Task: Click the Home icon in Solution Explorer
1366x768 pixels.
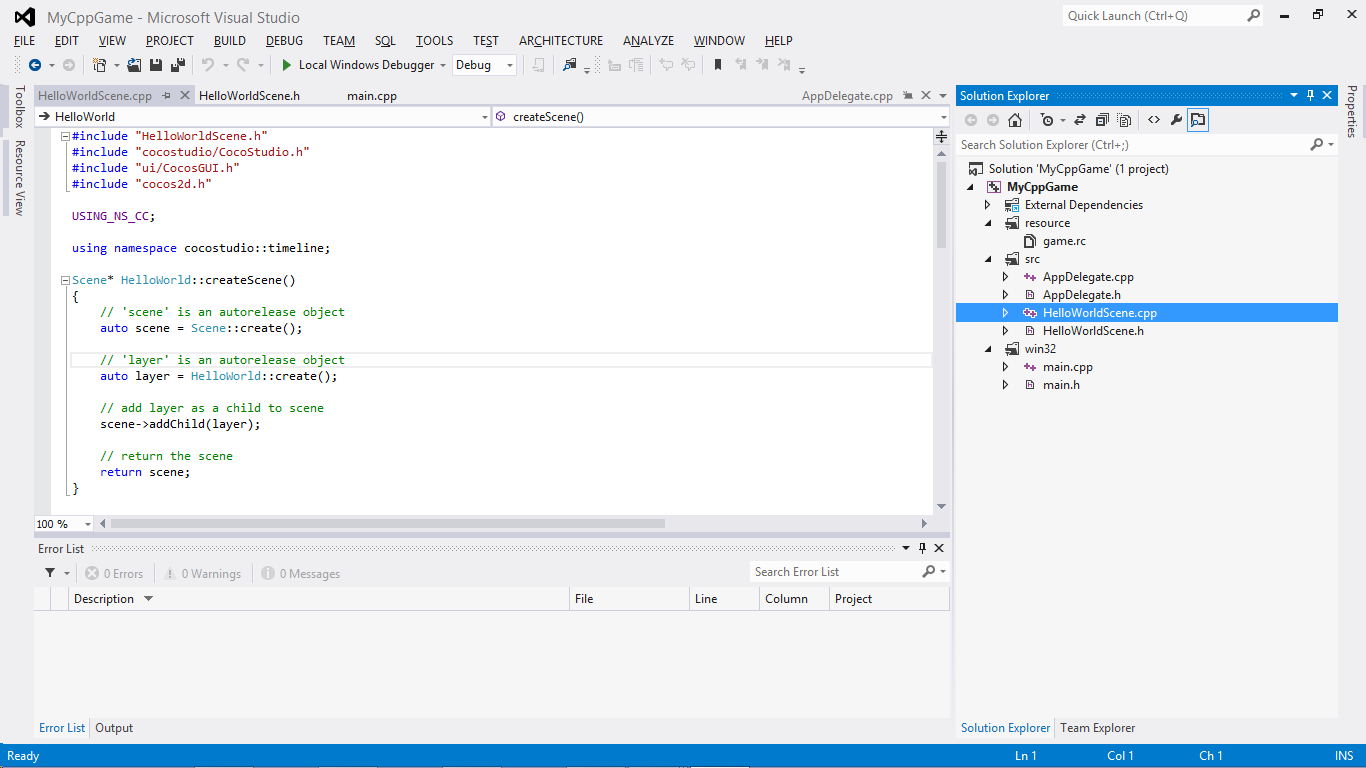Action: click(1015, 120)
